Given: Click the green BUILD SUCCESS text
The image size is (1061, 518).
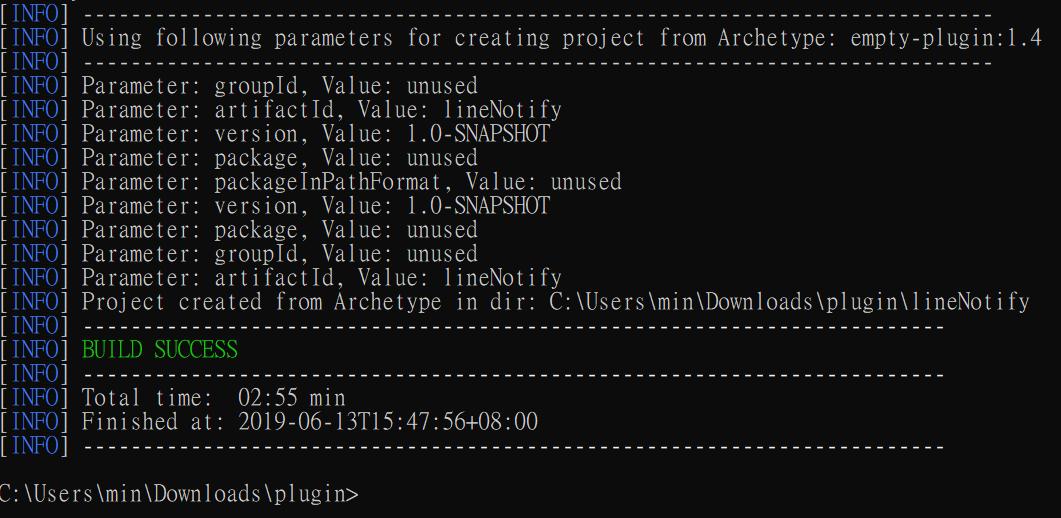Looking at the screenshot, I should (160, 350).
